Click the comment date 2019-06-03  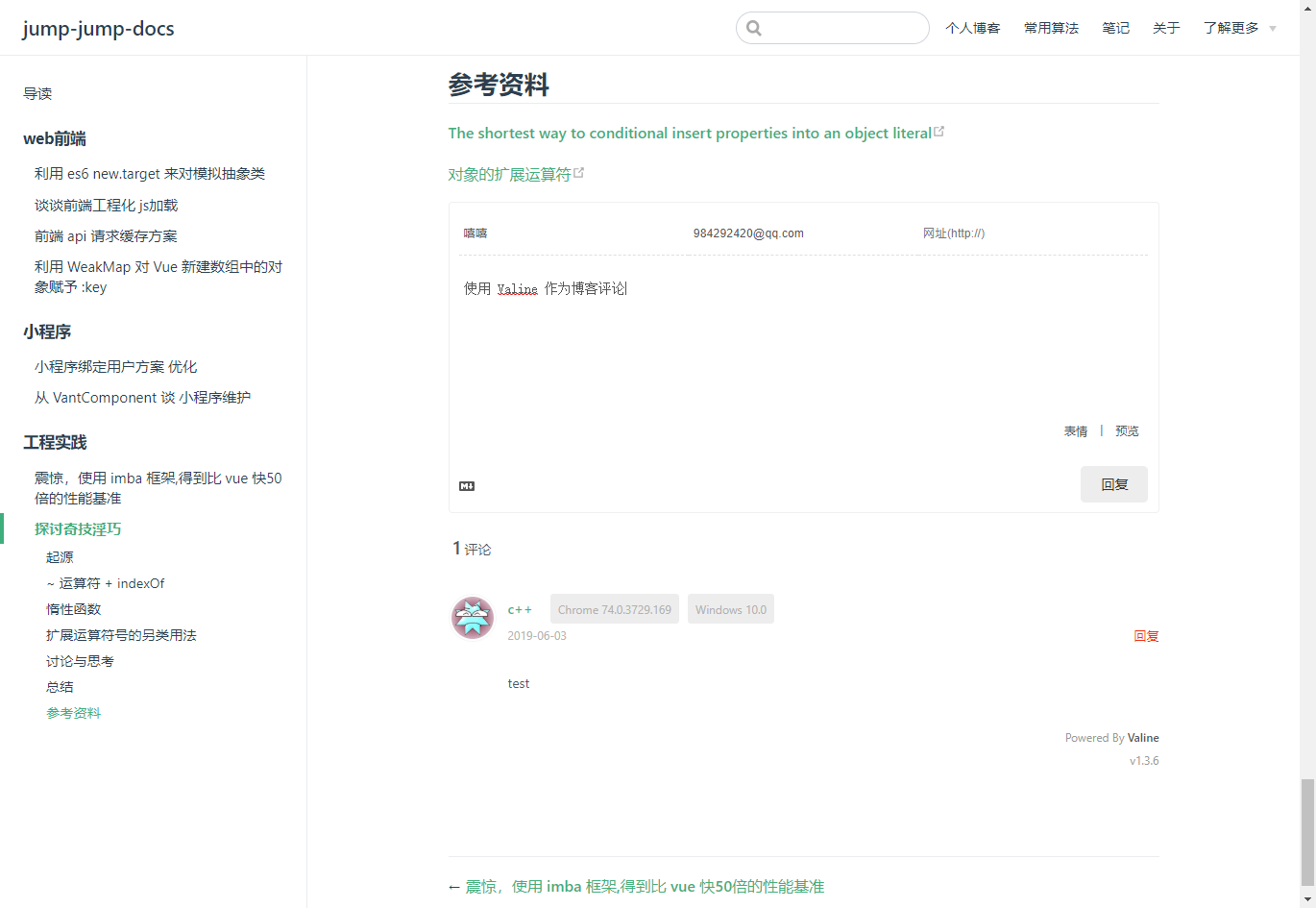pos(537,636)
